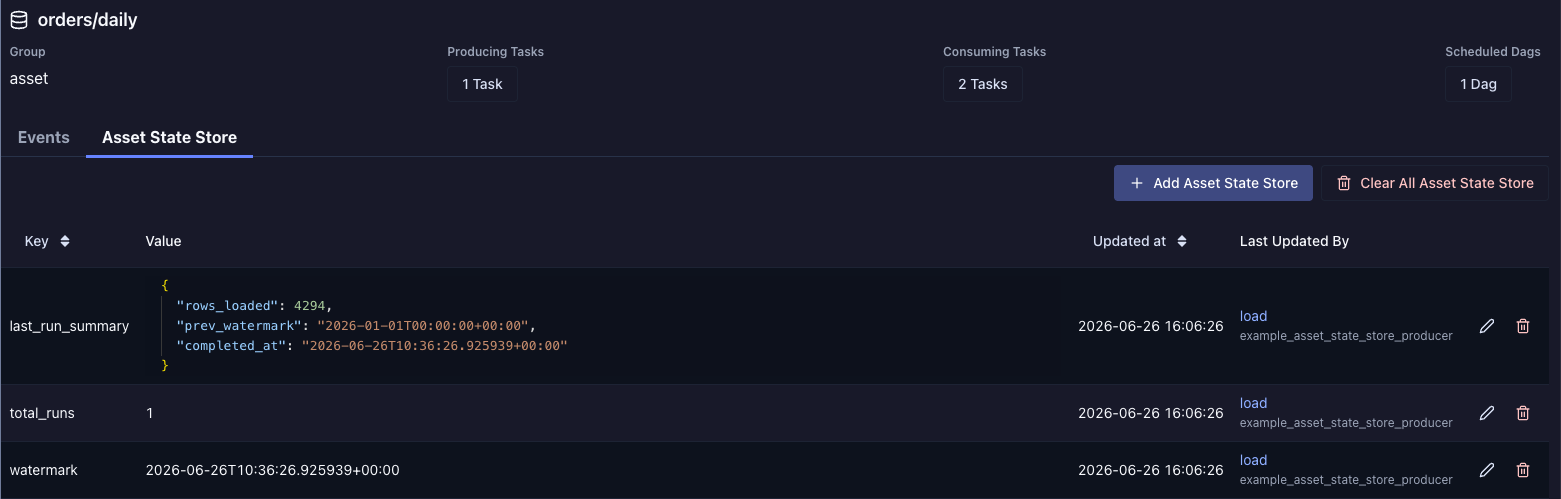Click the "prev_watermark" JSON line
Screen dimensions: 1561x499
coord(357,325)
